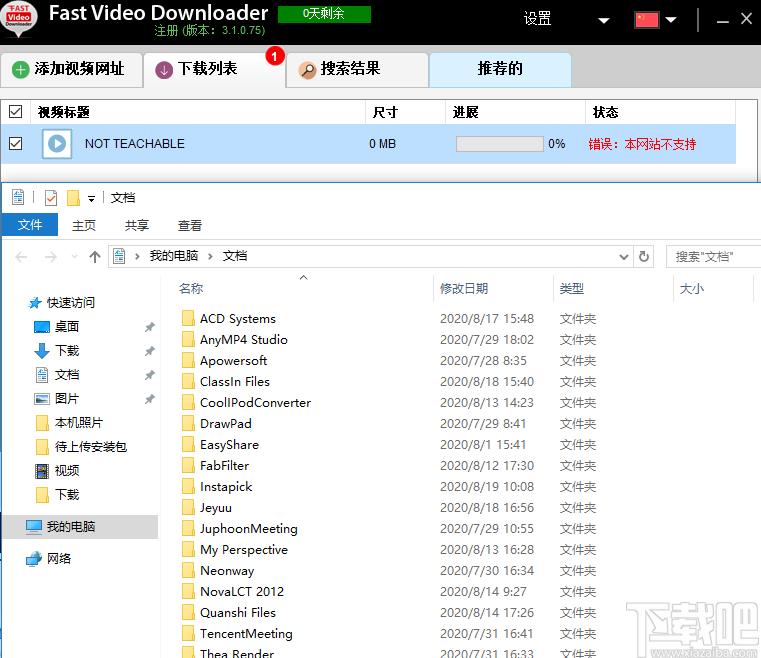Image resolution: width=761 pixels, height=658 pixels.
Task: Click the green plus add video URL icon
Action: (x=20, y=70)
